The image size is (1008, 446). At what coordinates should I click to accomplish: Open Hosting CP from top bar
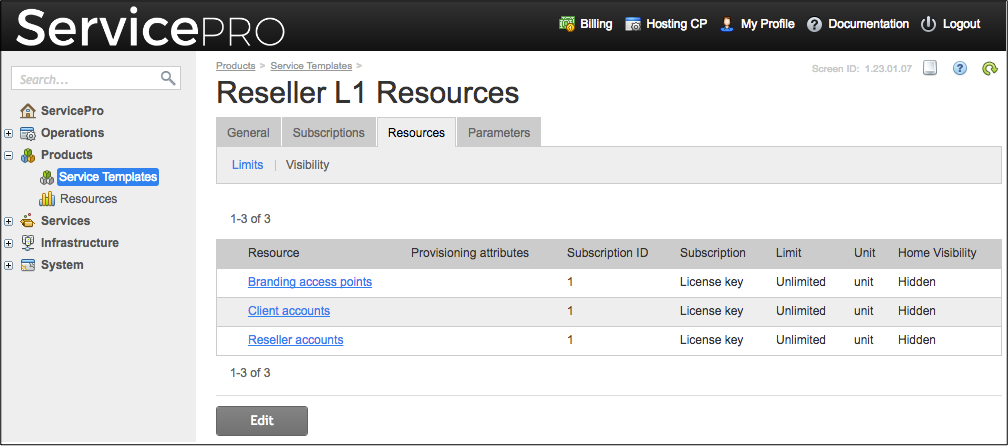pyautogui.click(x=632, y=24)
